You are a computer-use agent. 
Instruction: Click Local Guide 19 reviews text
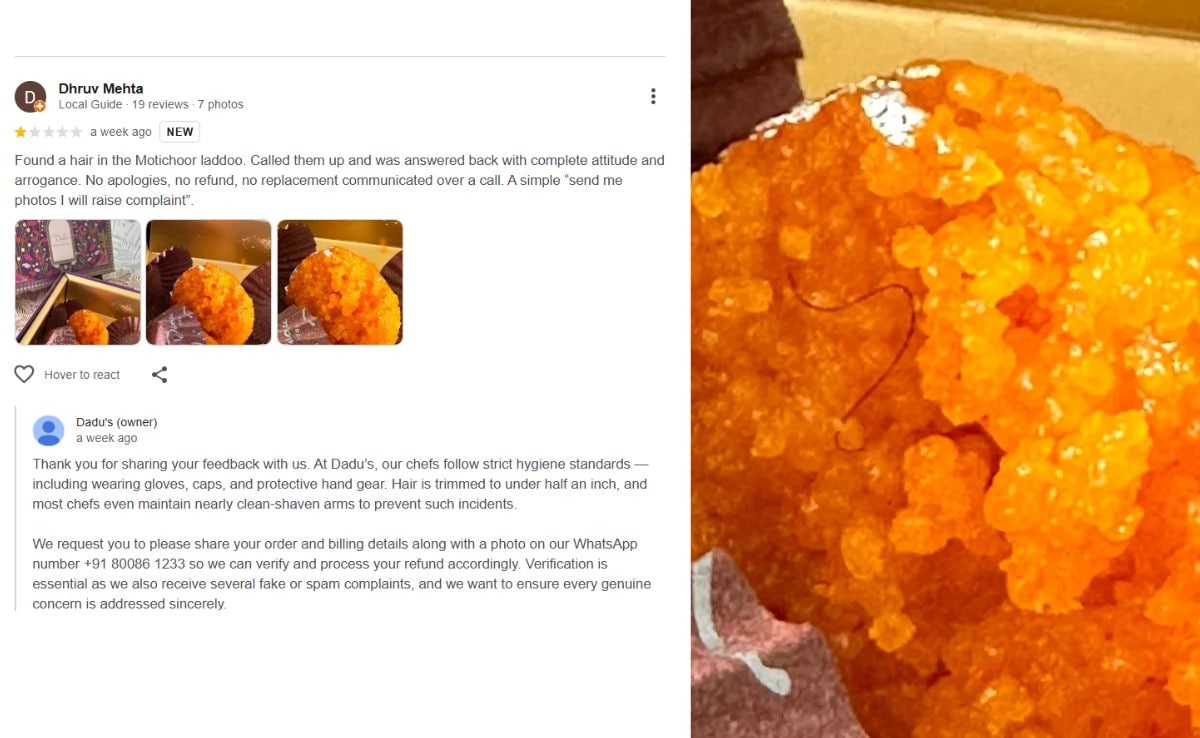click(124, 104)
